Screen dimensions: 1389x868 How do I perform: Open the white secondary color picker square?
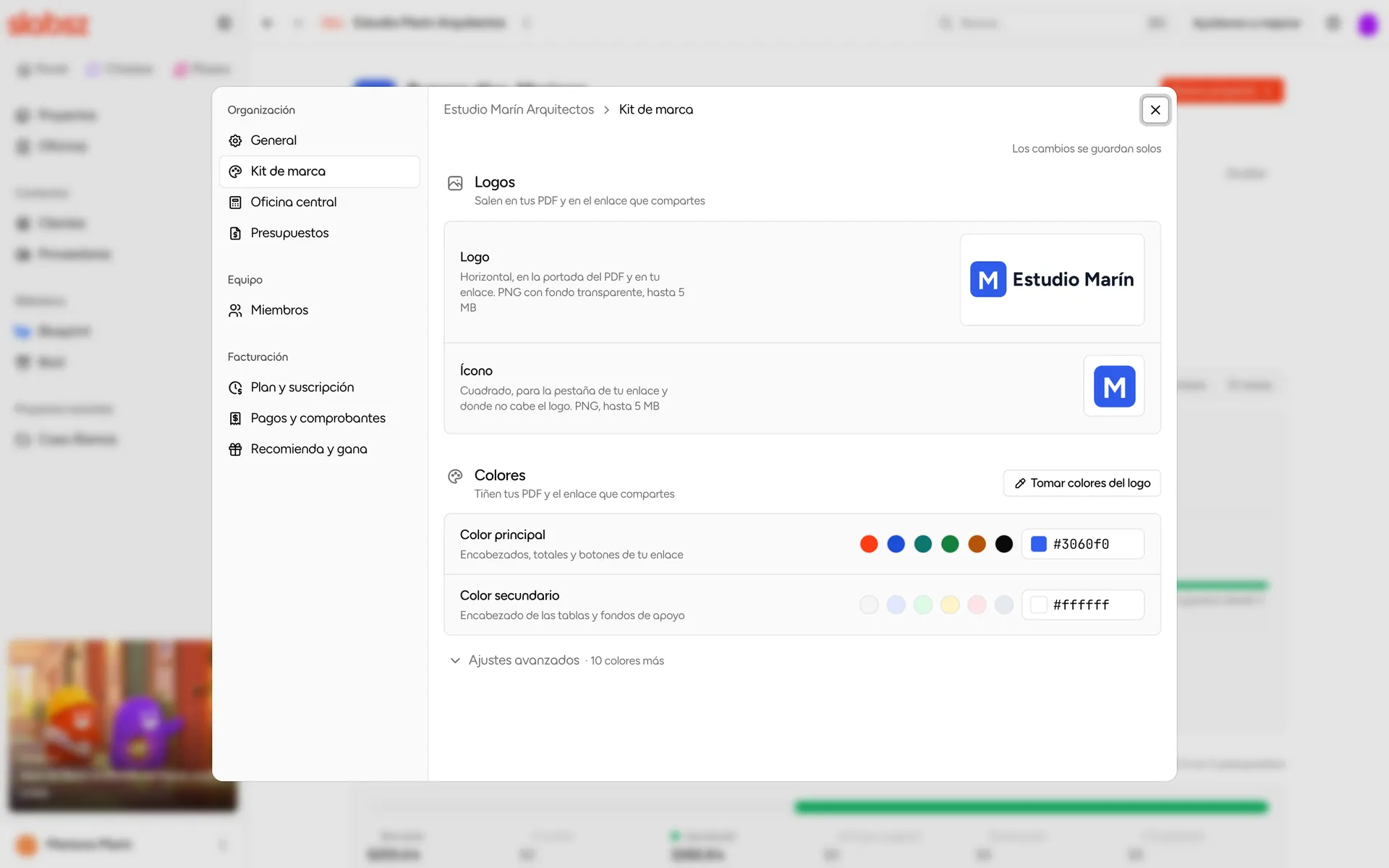[x=1039, y=605]
